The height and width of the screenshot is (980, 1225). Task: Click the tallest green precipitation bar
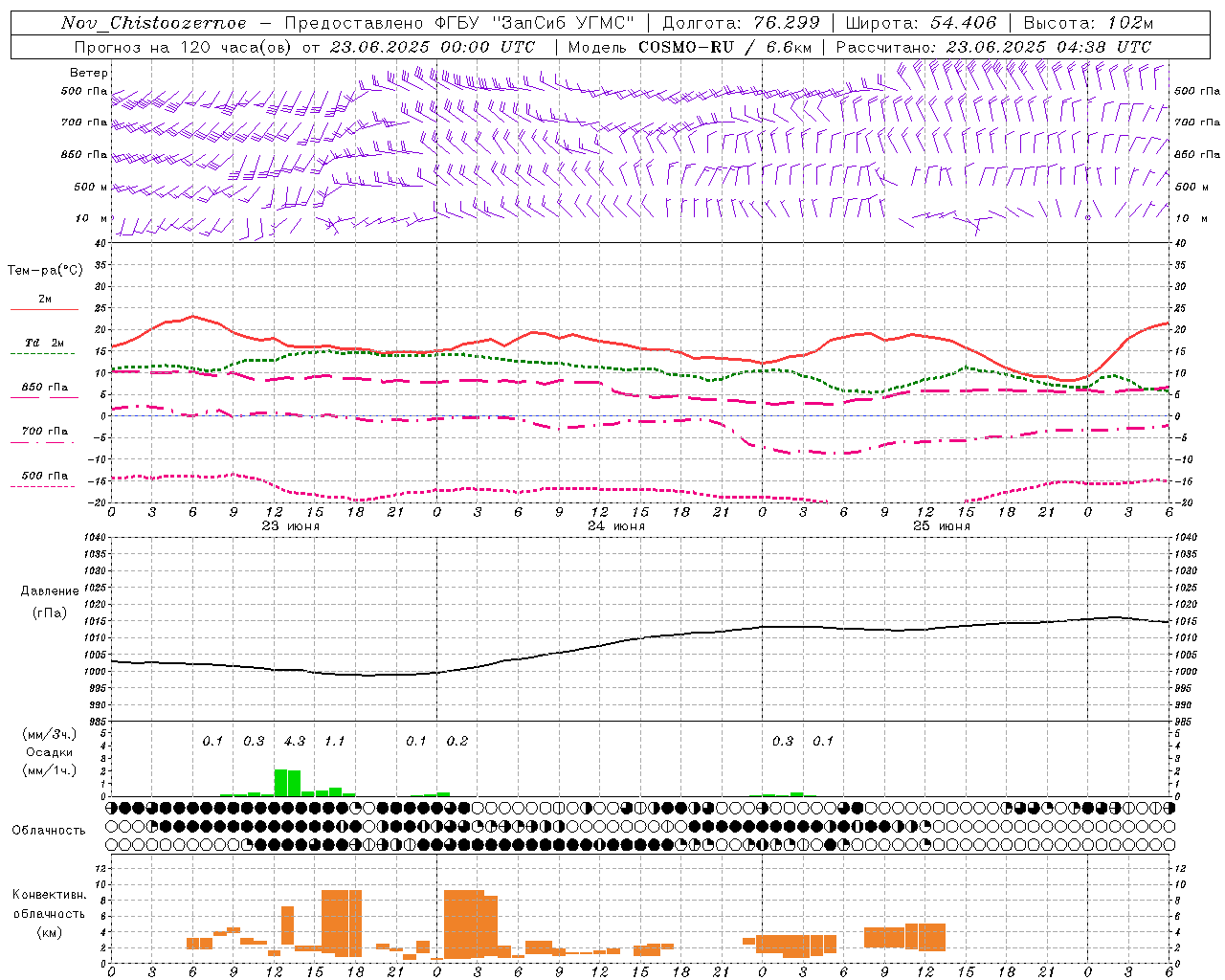[280, 783]
